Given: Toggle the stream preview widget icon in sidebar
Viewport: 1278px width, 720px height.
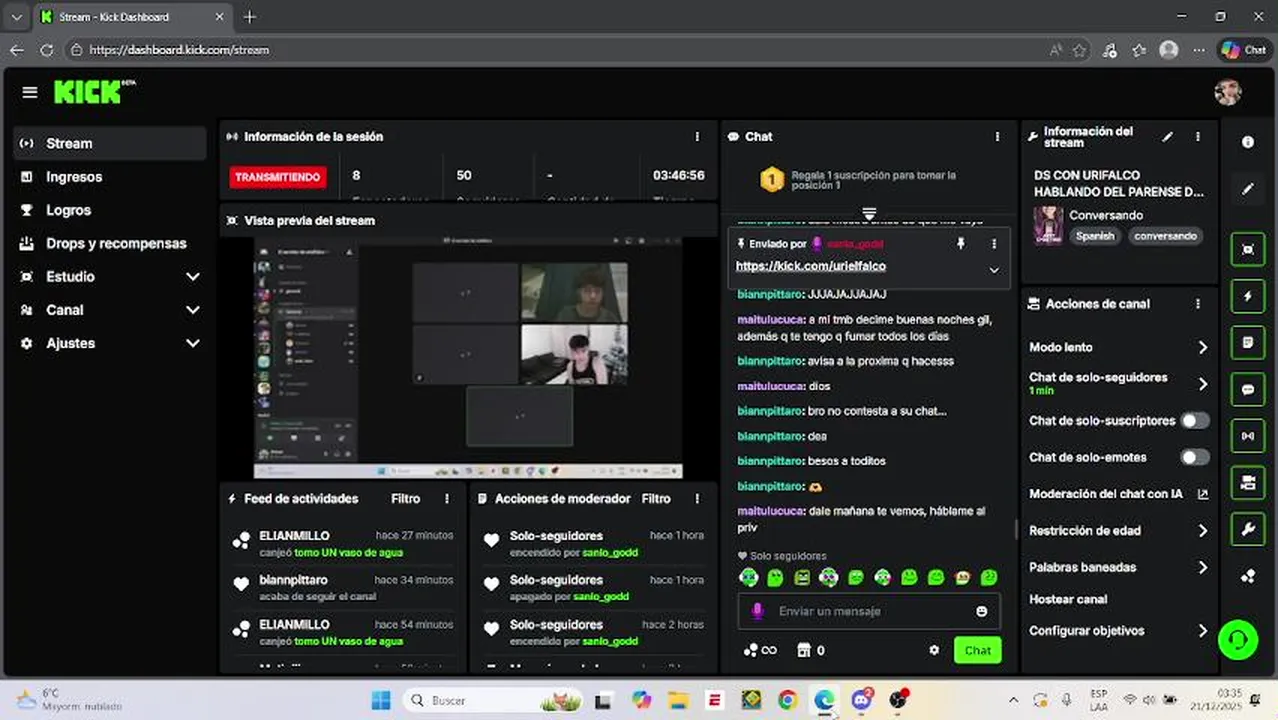Looking at the screenshot, I should (1247, 249).
